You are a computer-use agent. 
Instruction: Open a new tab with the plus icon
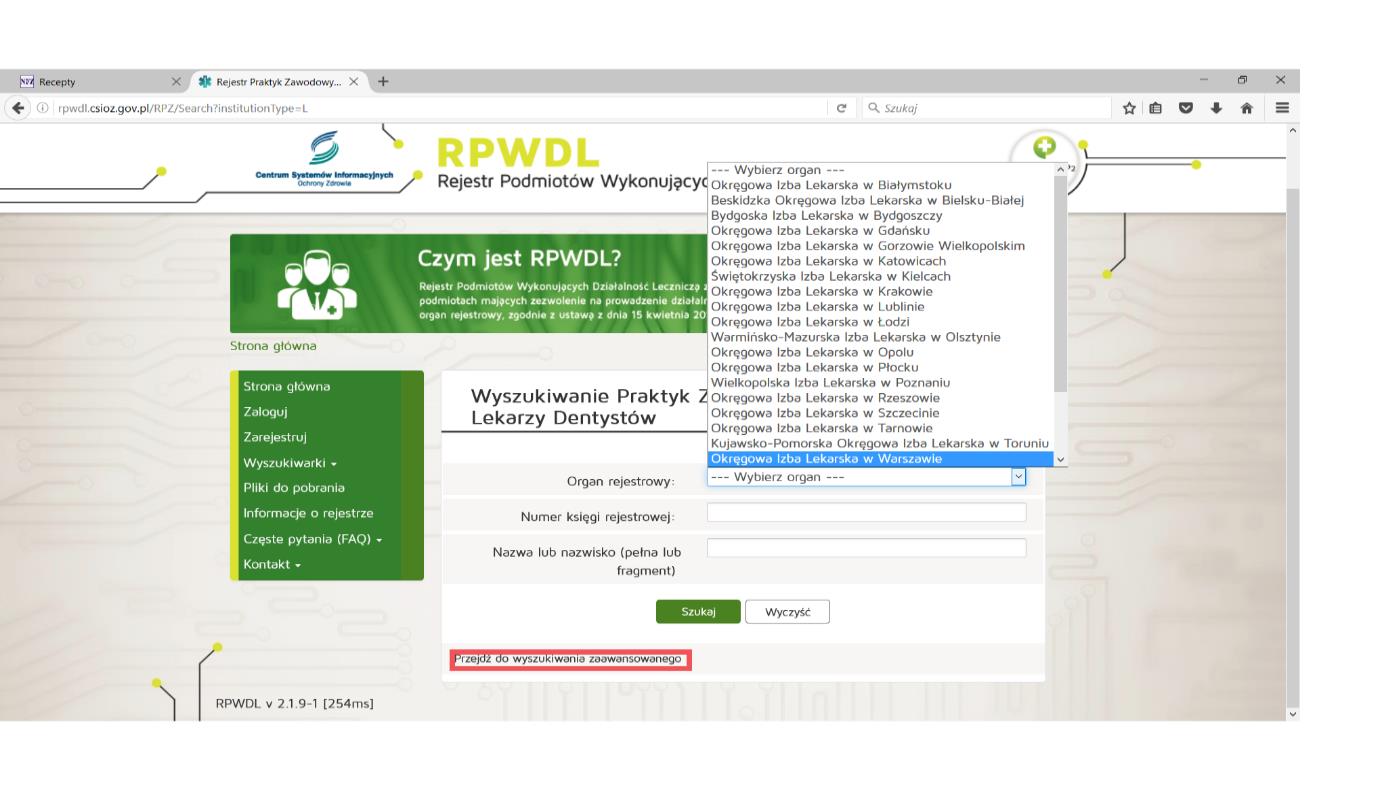pos(382,81)
